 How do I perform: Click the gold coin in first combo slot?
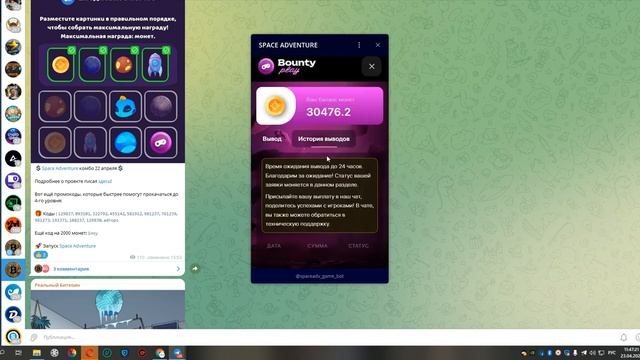61,64
